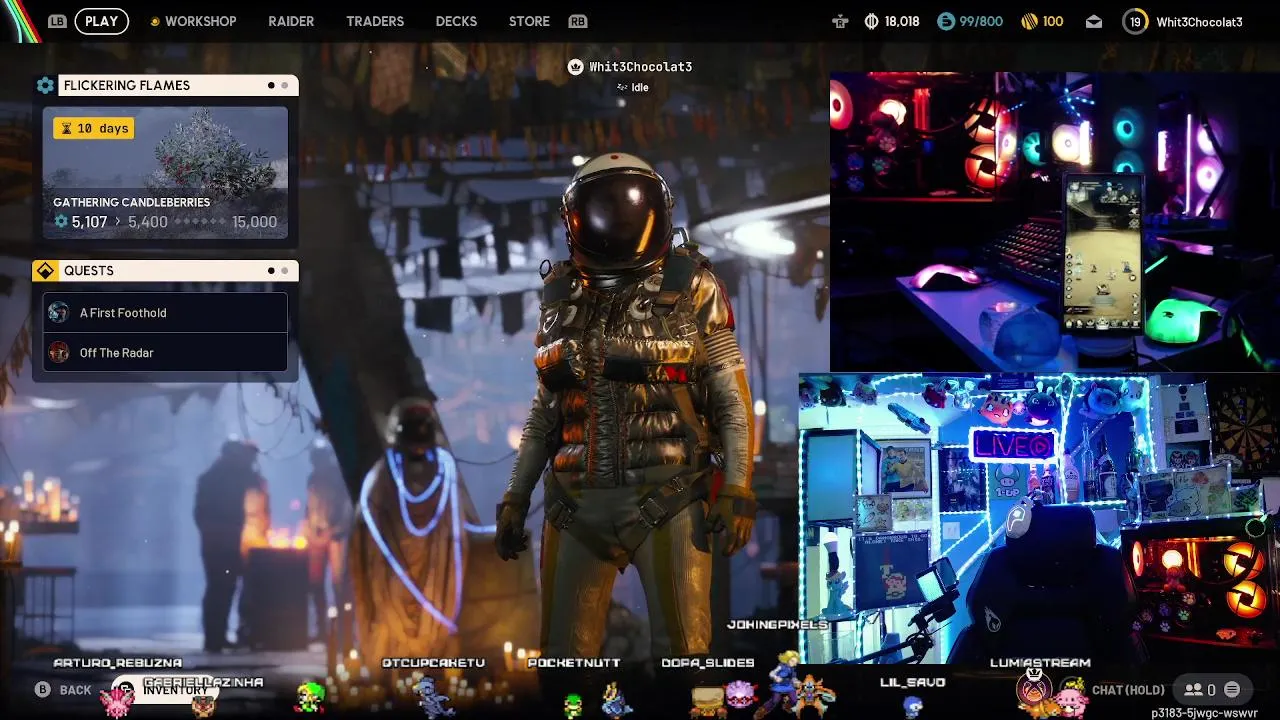The width and height of the screenshot is (1280, 720).
Task: Select first page dot in Quests header
Action: click(x=271, y=271)
